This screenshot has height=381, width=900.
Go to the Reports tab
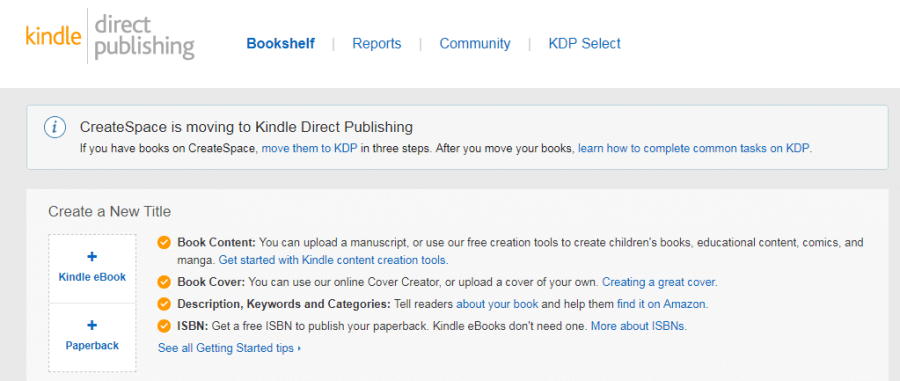(x=377, y=44)
